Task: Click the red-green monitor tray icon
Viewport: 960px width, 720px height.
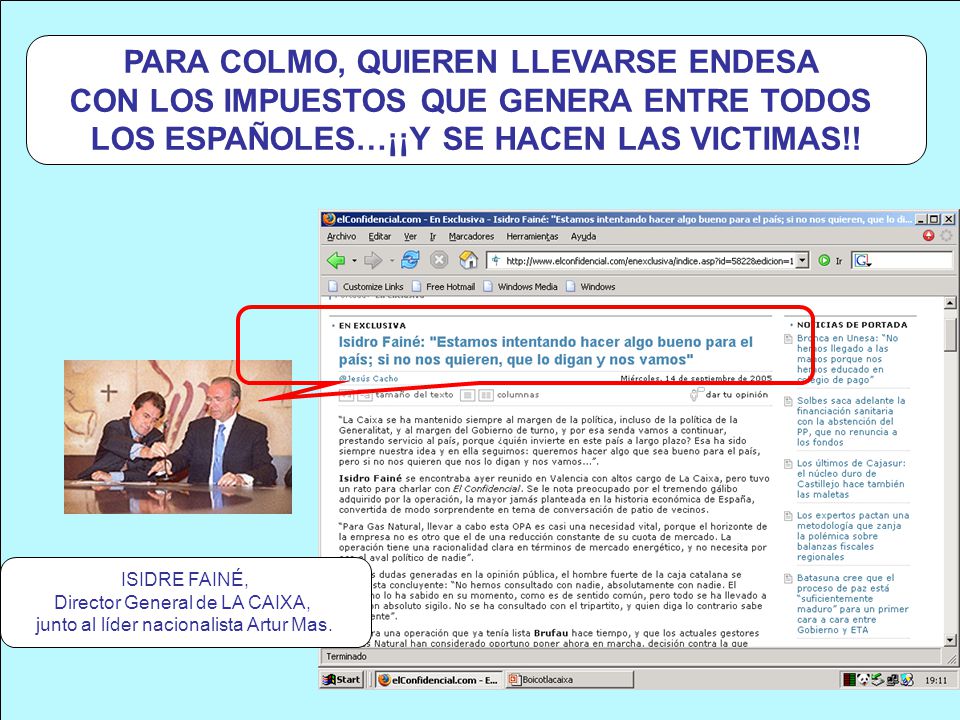Action: pos(849,680)
